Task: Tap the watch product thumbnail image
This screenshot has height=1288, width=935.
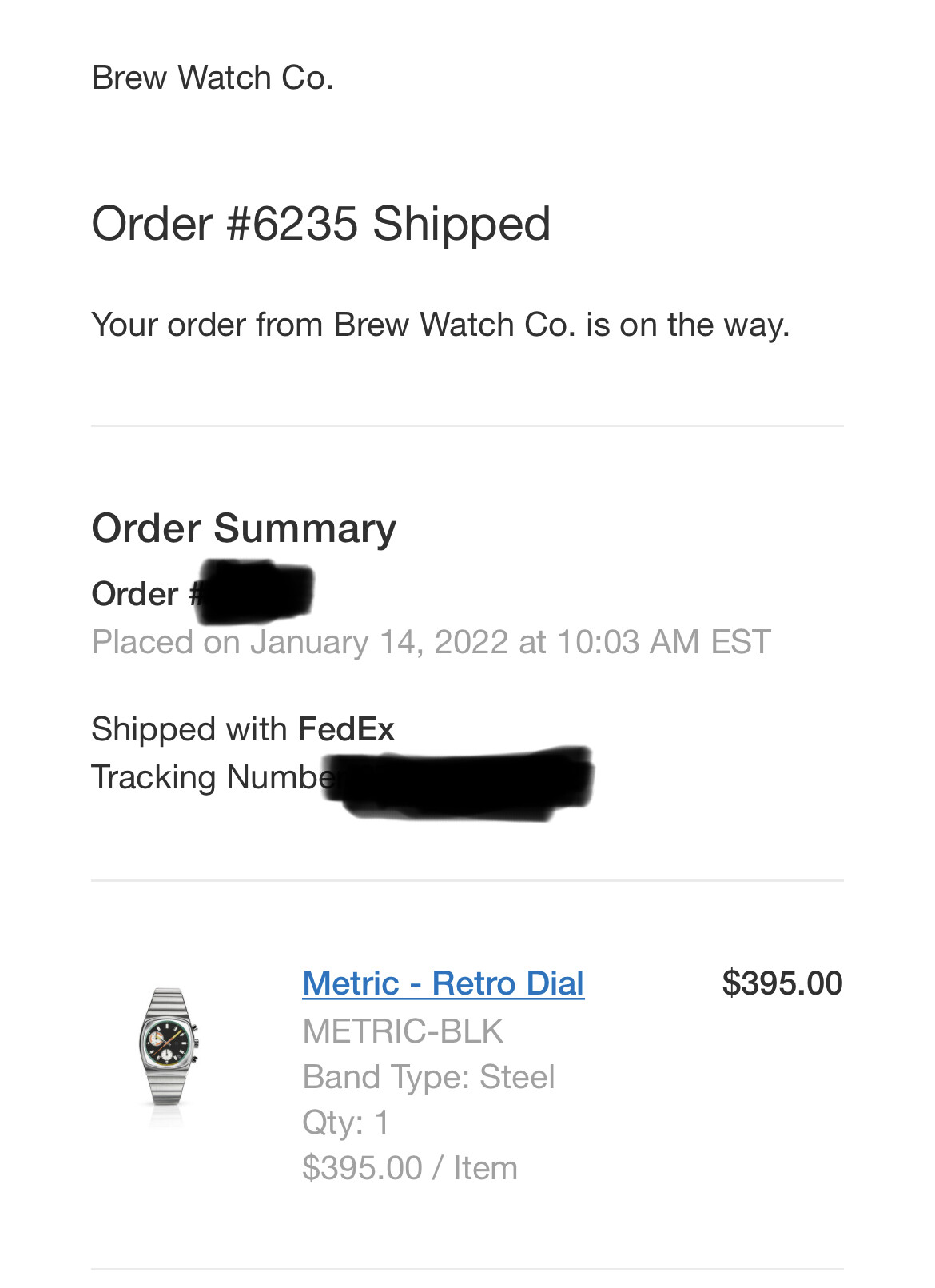Action: (169, 1047)
